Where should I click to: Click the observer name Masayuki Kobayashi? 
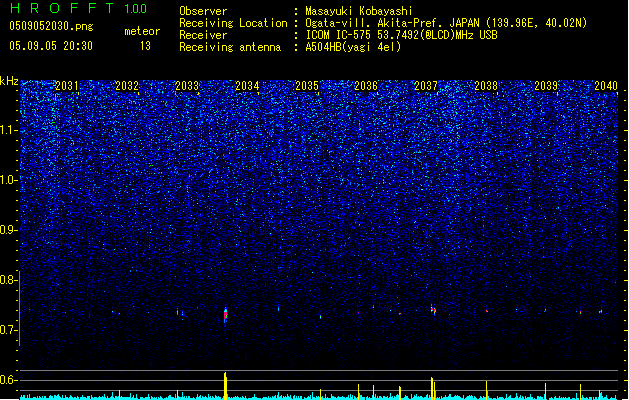[x=359, y=11]
